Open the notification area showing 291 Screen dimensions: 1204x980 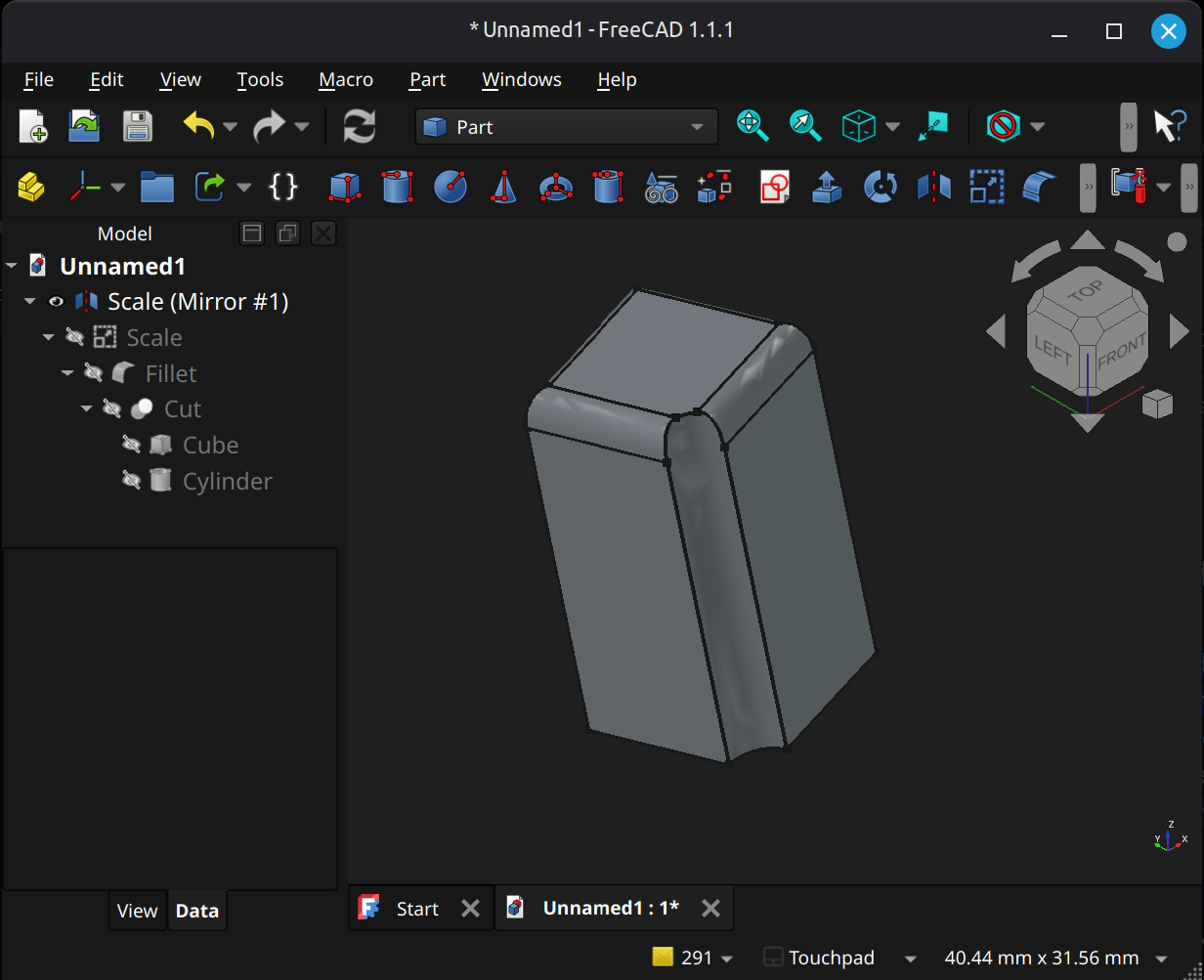(x=692, y=958)
